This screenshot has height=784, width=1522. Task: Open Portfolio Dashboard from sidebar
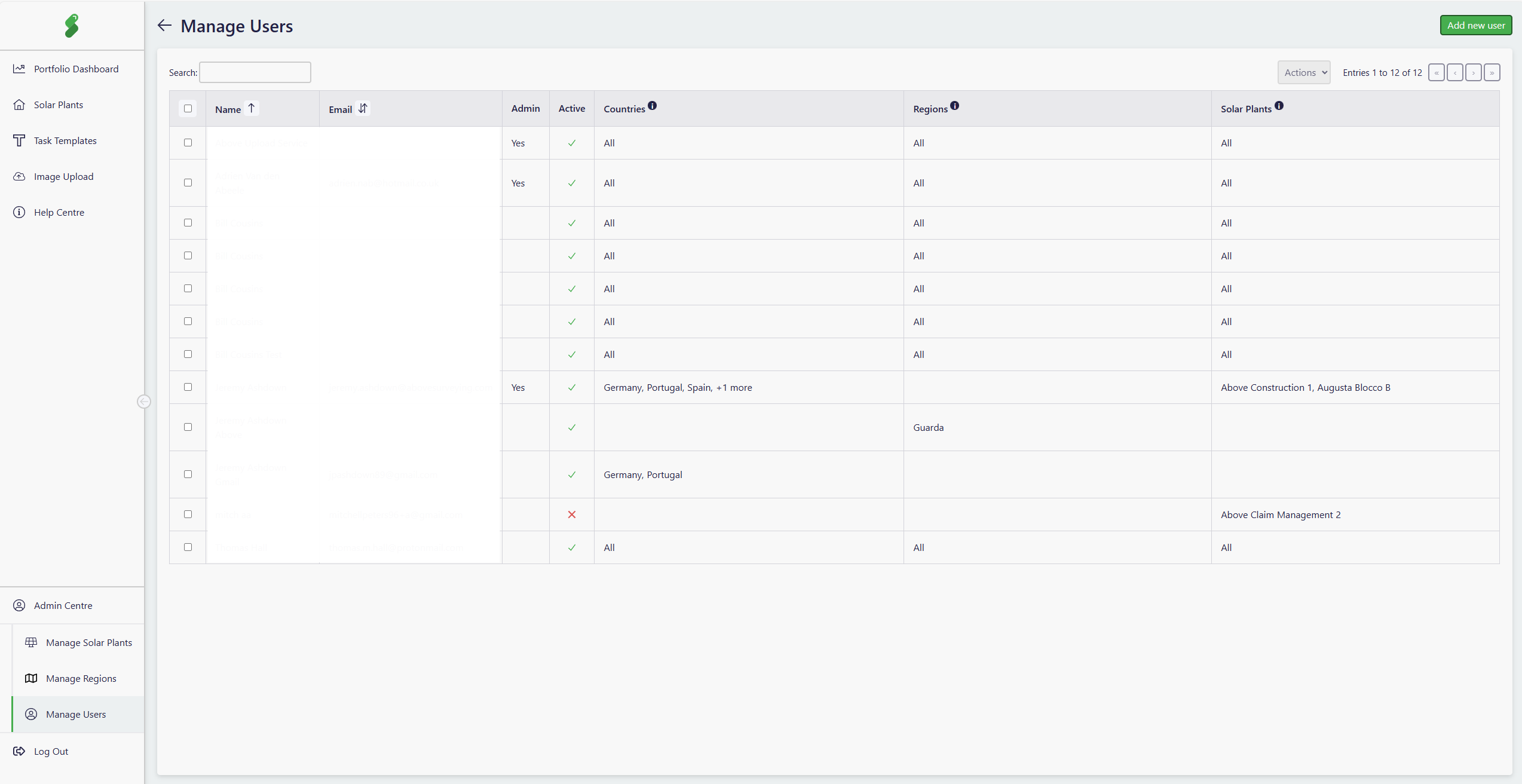(x=76, y=69)
